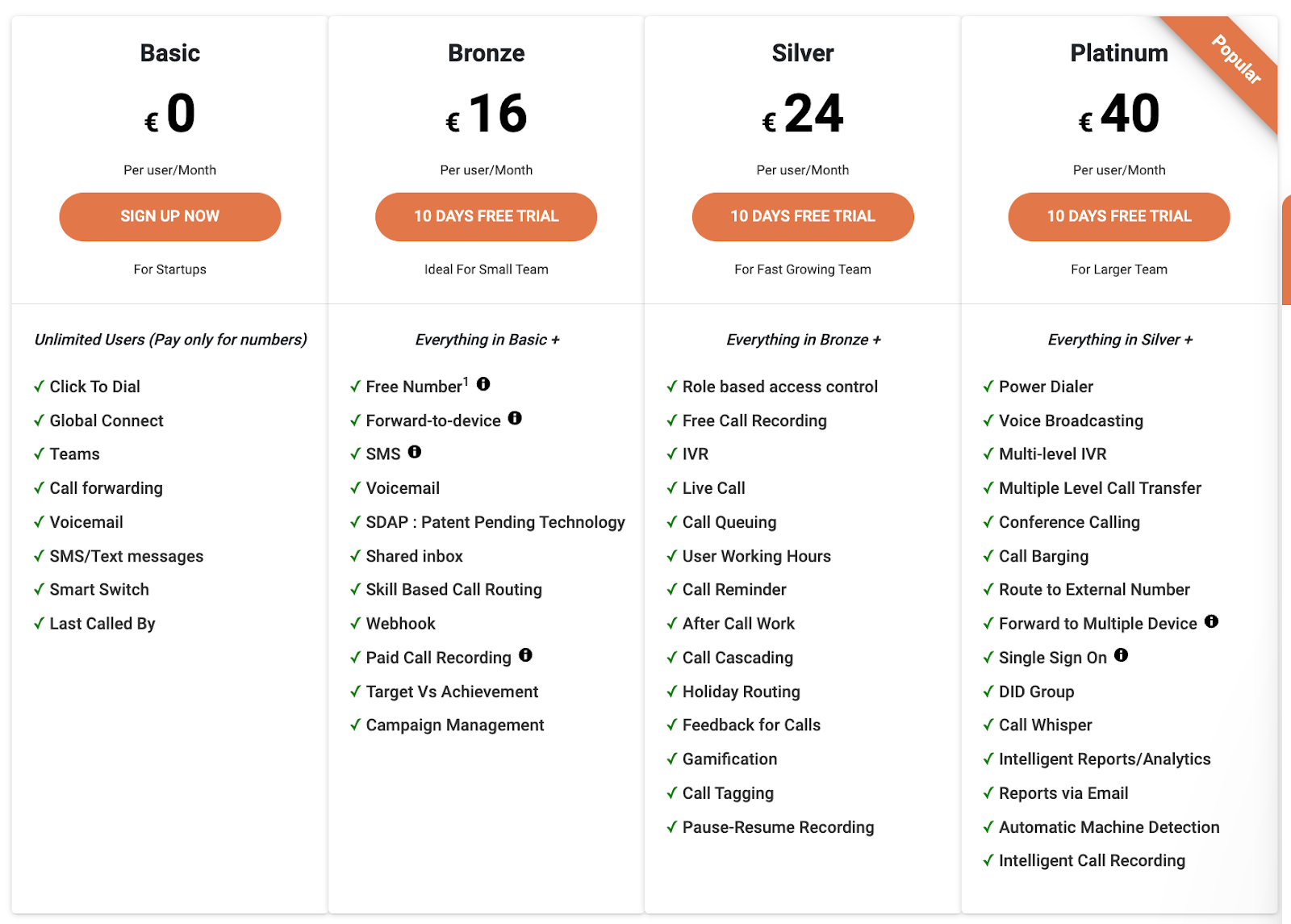Click the Platinum plan title

coord(1118,53)
